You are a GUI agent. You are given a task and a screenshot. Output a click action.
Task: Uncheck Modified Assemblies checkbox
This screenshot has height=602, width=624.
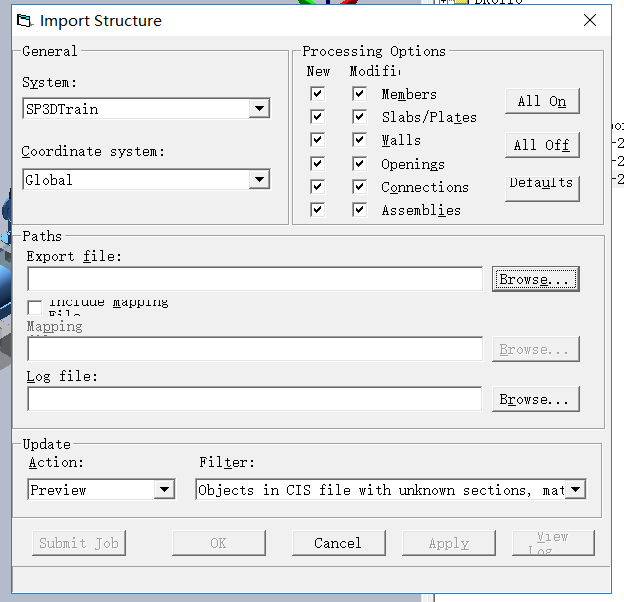click(359, 210)
